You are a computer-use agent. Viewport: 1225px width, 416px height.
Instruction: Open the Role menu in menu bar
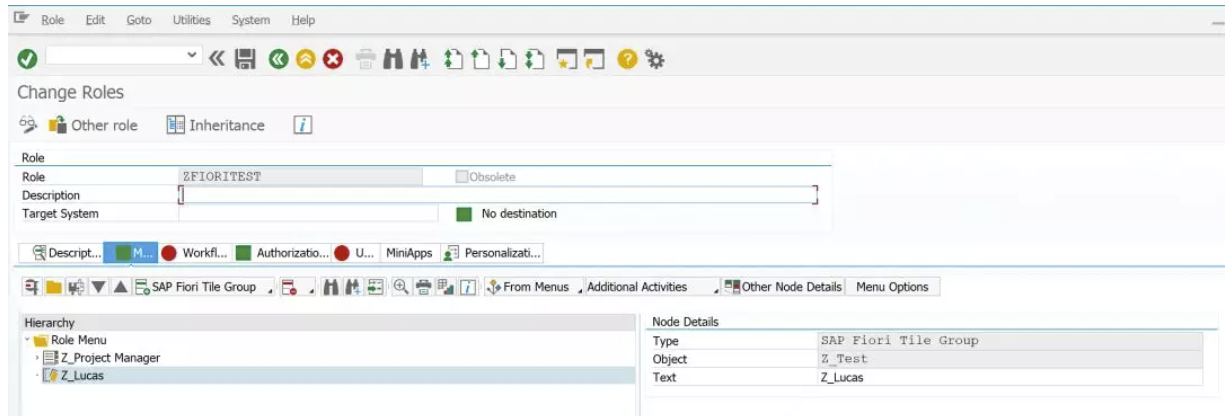[x=52, y=20]
